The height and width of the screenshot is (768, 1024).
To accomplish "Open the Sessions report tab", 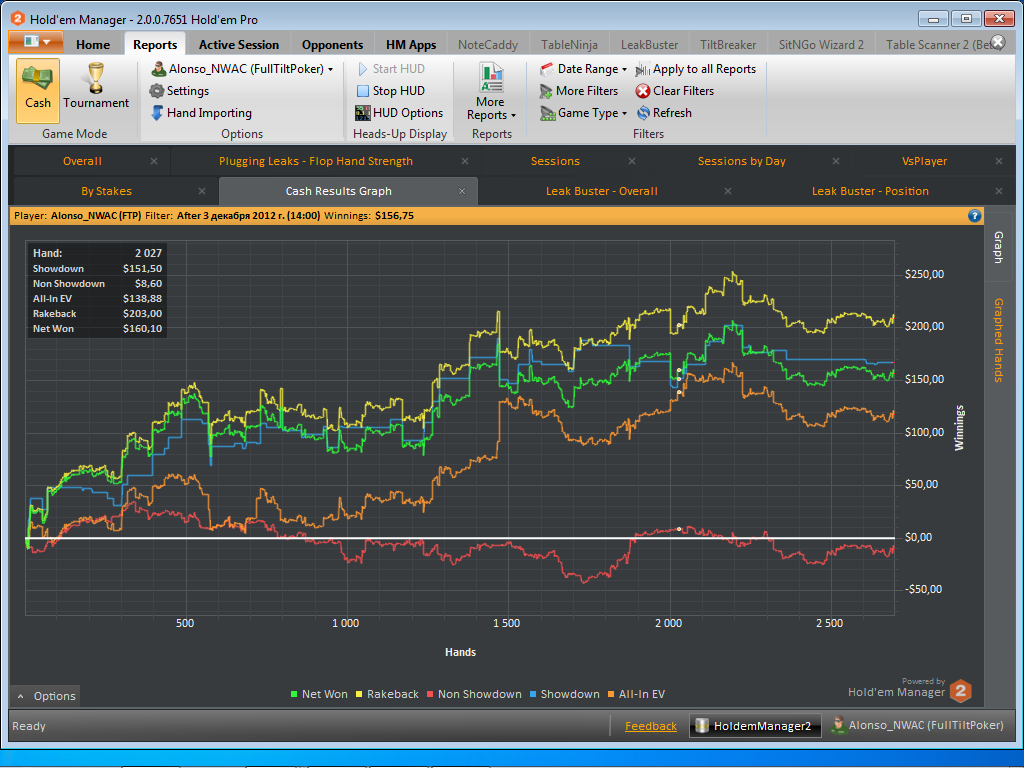I will pyautogui.click(x=555, y=161).
